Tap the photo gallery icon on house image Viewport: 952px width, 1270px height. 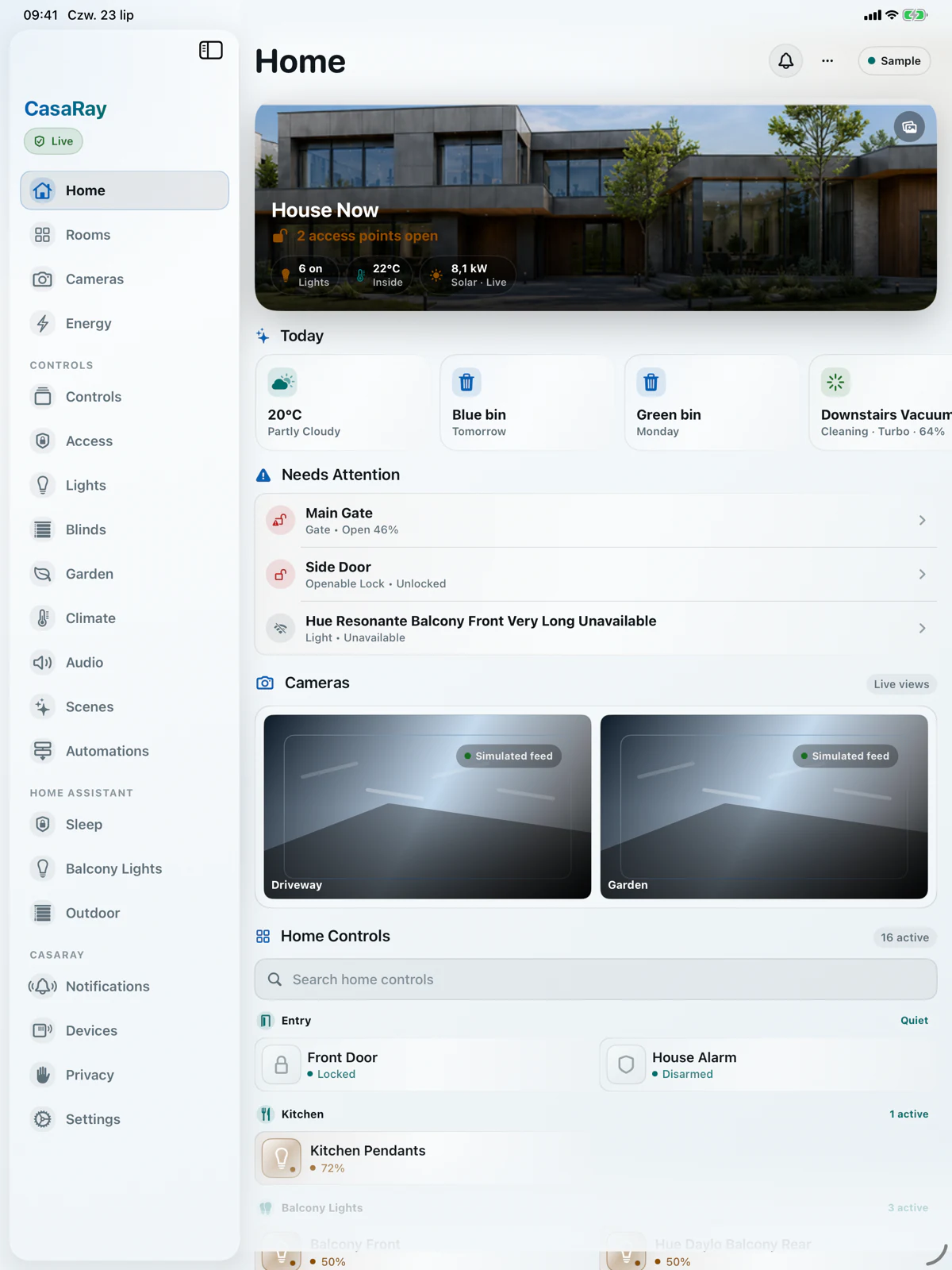909,127
